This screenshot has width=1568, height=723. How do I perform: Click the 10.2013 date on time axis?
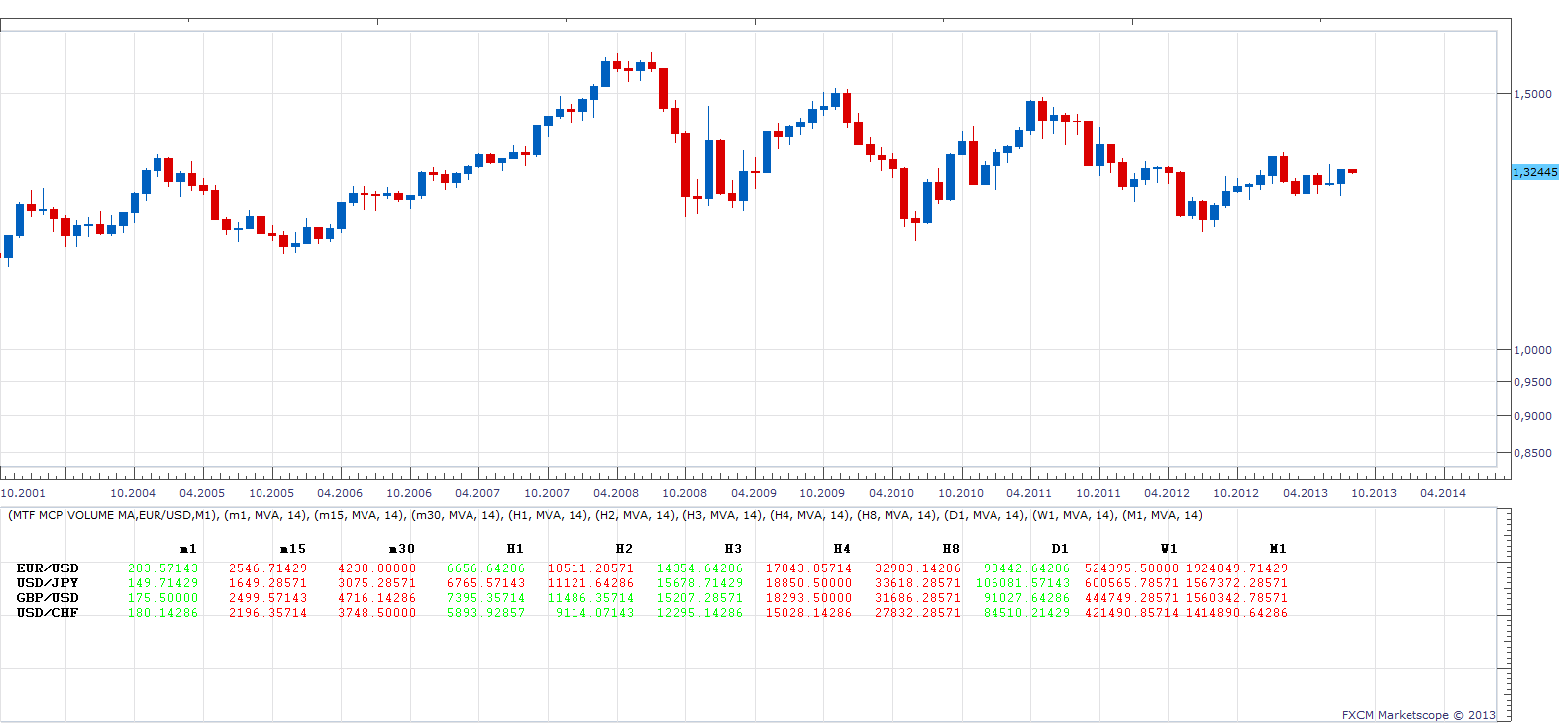coord(1374,493)
